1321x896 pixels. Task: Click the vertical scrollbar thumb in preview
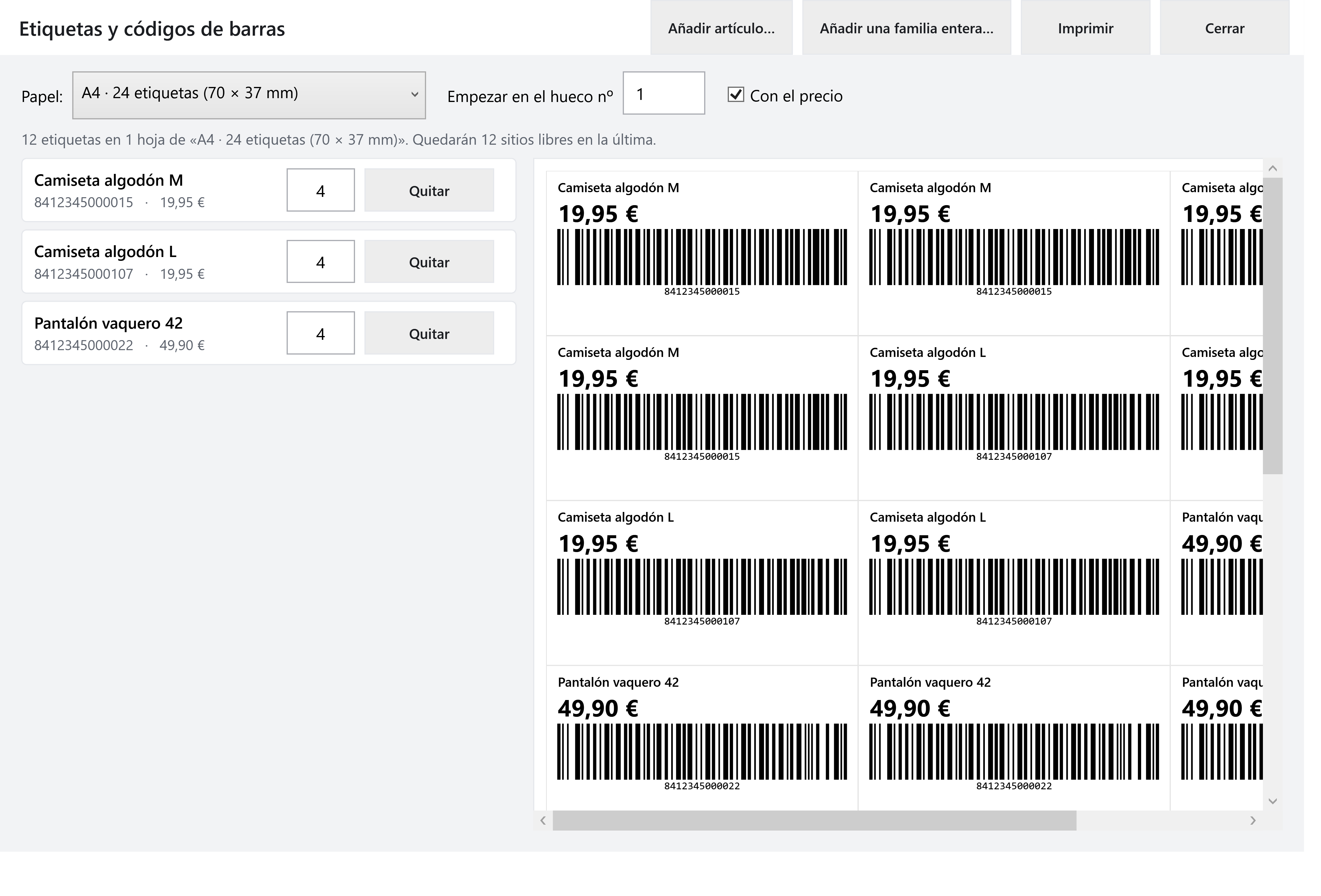pyautogui.click(x=1273, y=326)
